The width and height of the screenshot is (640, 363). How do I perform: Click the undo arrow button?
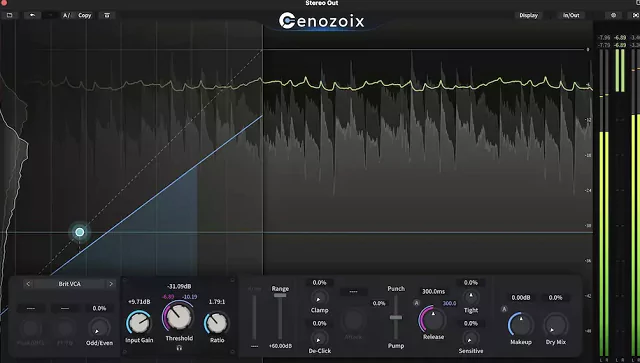pos(32,15)
